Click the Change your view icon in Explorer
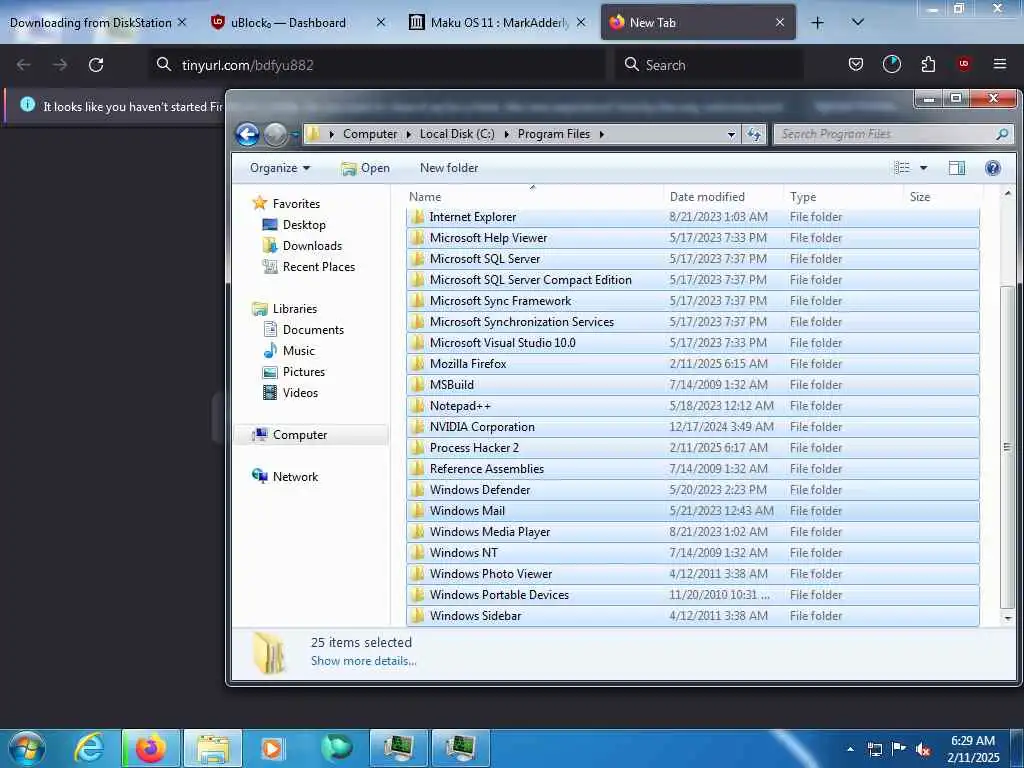Viewport: 1024px width, 768px height. pos(902,168)
